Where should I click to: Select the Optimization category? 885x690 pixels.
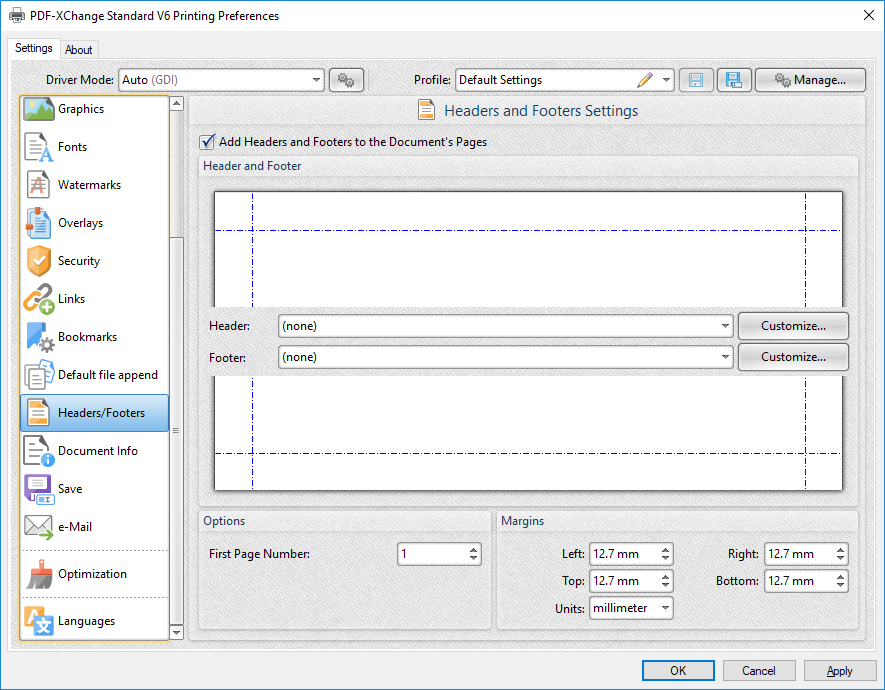point(94,574)
